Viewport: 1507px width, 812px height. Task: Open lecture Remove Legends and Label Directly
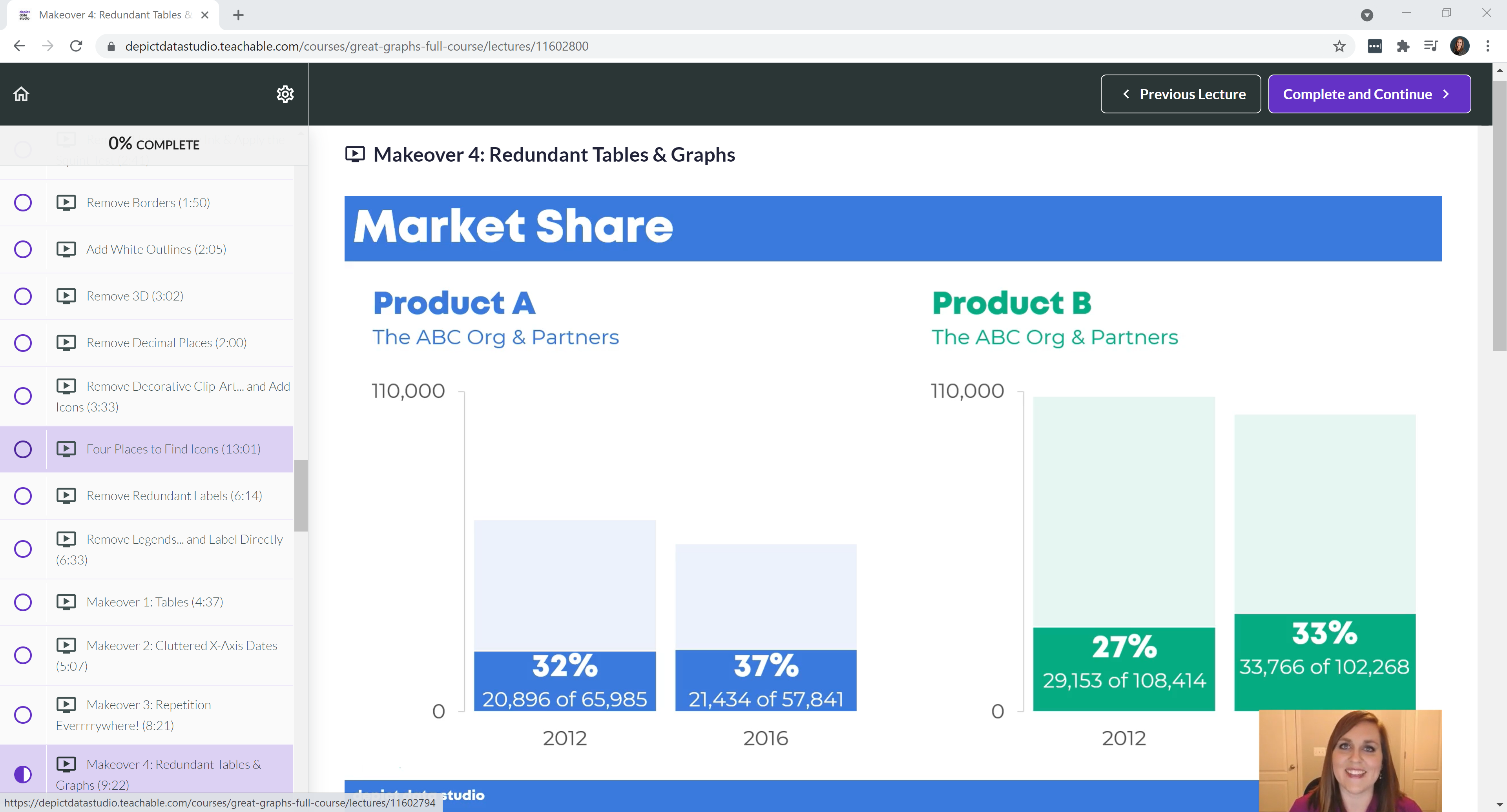pyautogui.click(x=146, y=549)
